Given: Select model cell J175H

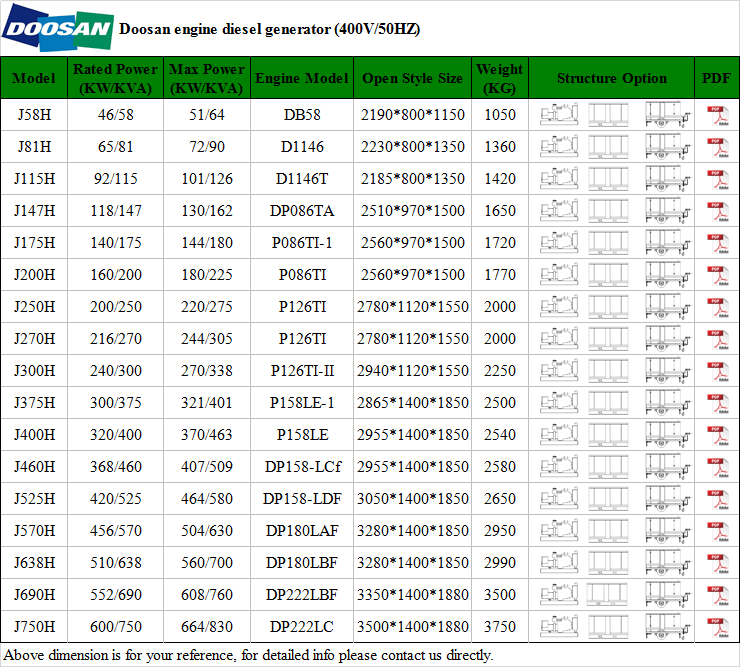Looking at the screenshot, I should (34, 243).
